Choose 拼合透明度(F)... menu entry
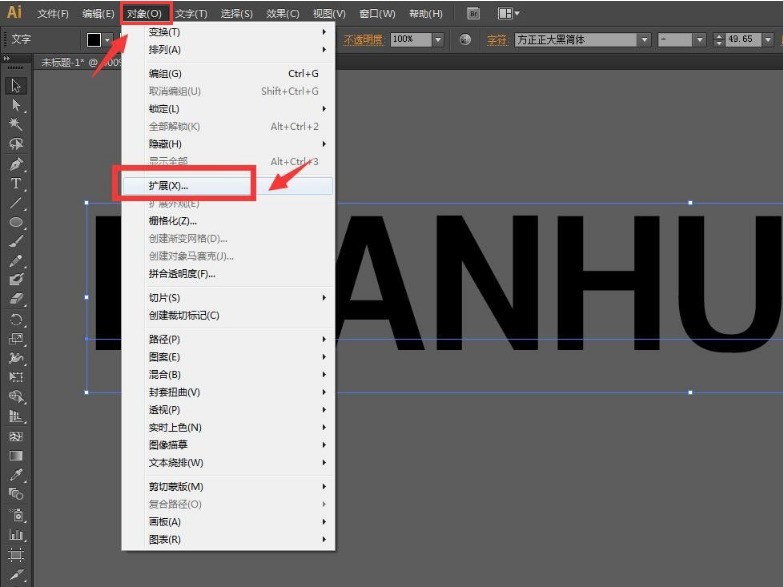This screenshot has height=587, width=783. coord(228,274)
